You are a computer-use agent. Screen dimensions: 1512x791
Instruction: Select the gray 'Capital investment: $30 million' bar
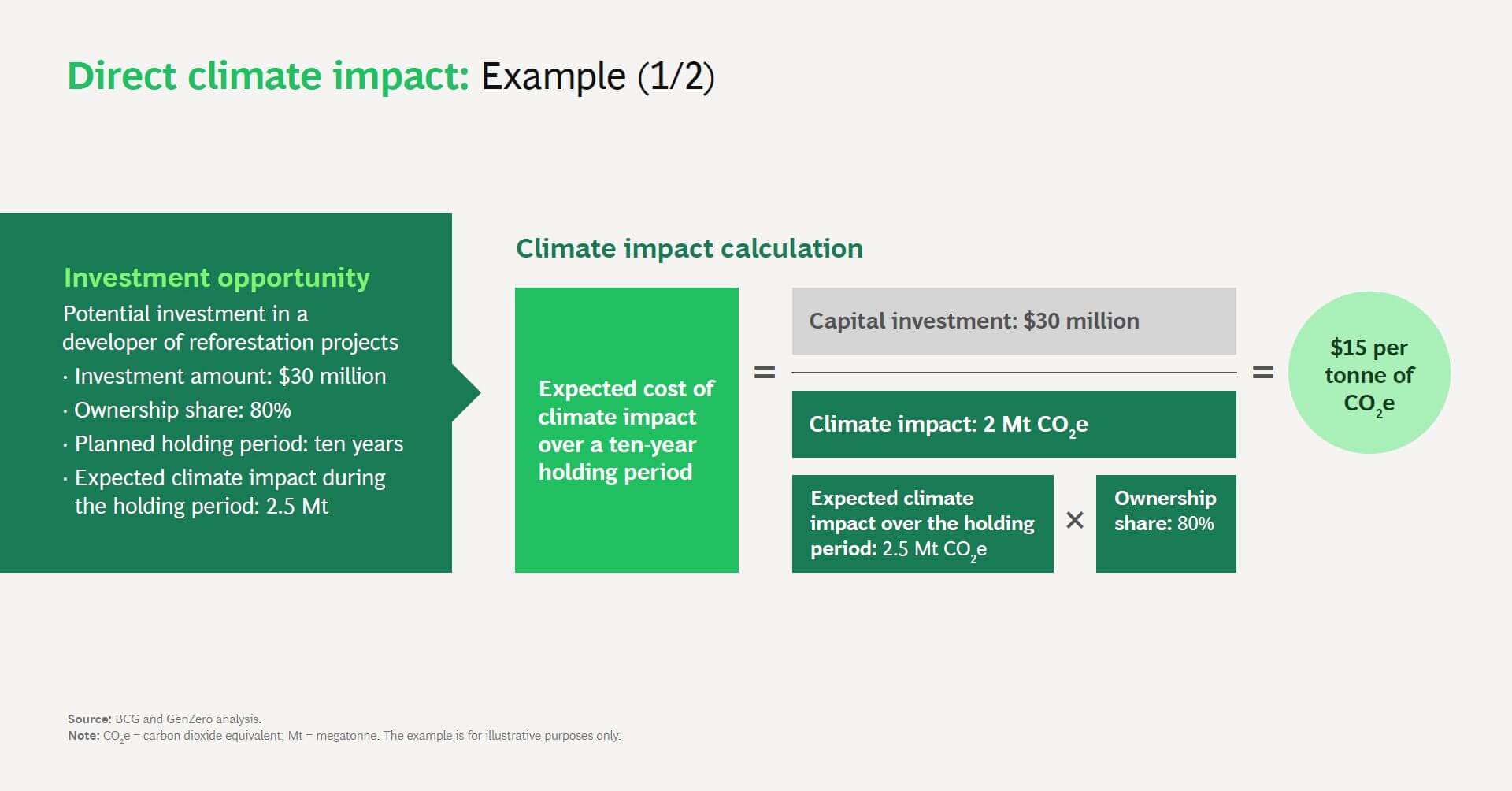(x=1014, y=321)
